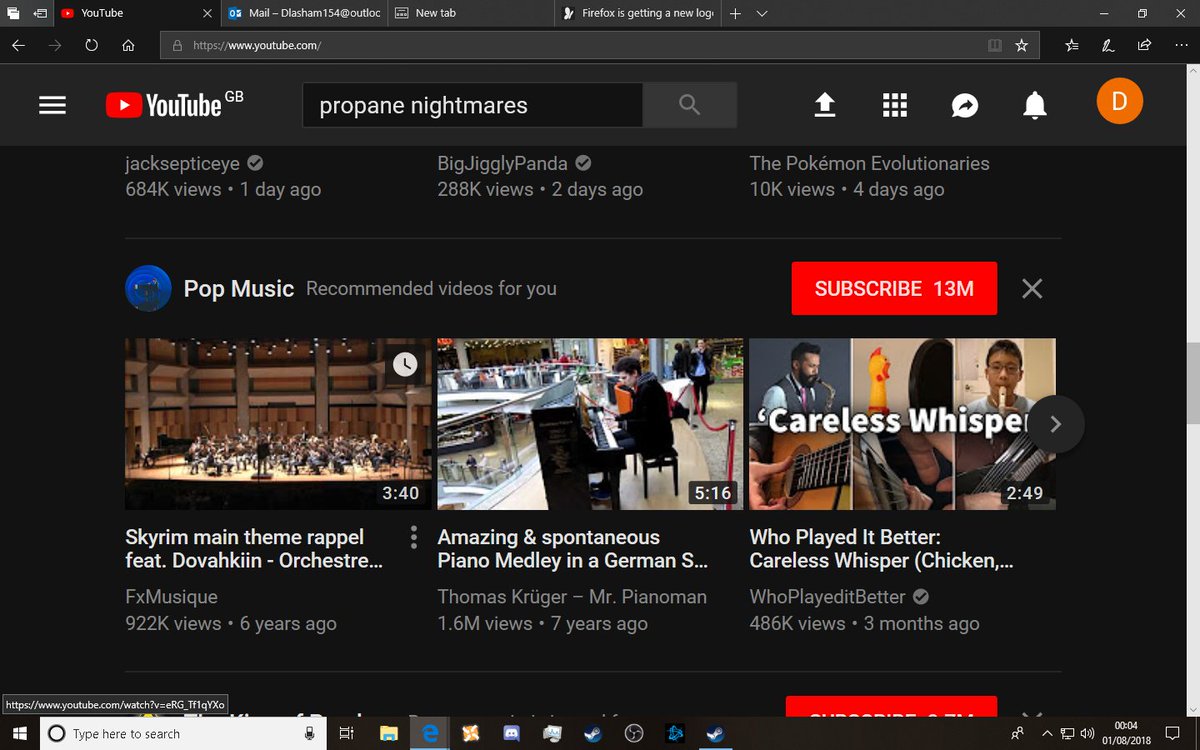The width and height of the screenshot is (1200, 750).
Task: Open the Pop Music channel title
Action: (x=239, y=289)
